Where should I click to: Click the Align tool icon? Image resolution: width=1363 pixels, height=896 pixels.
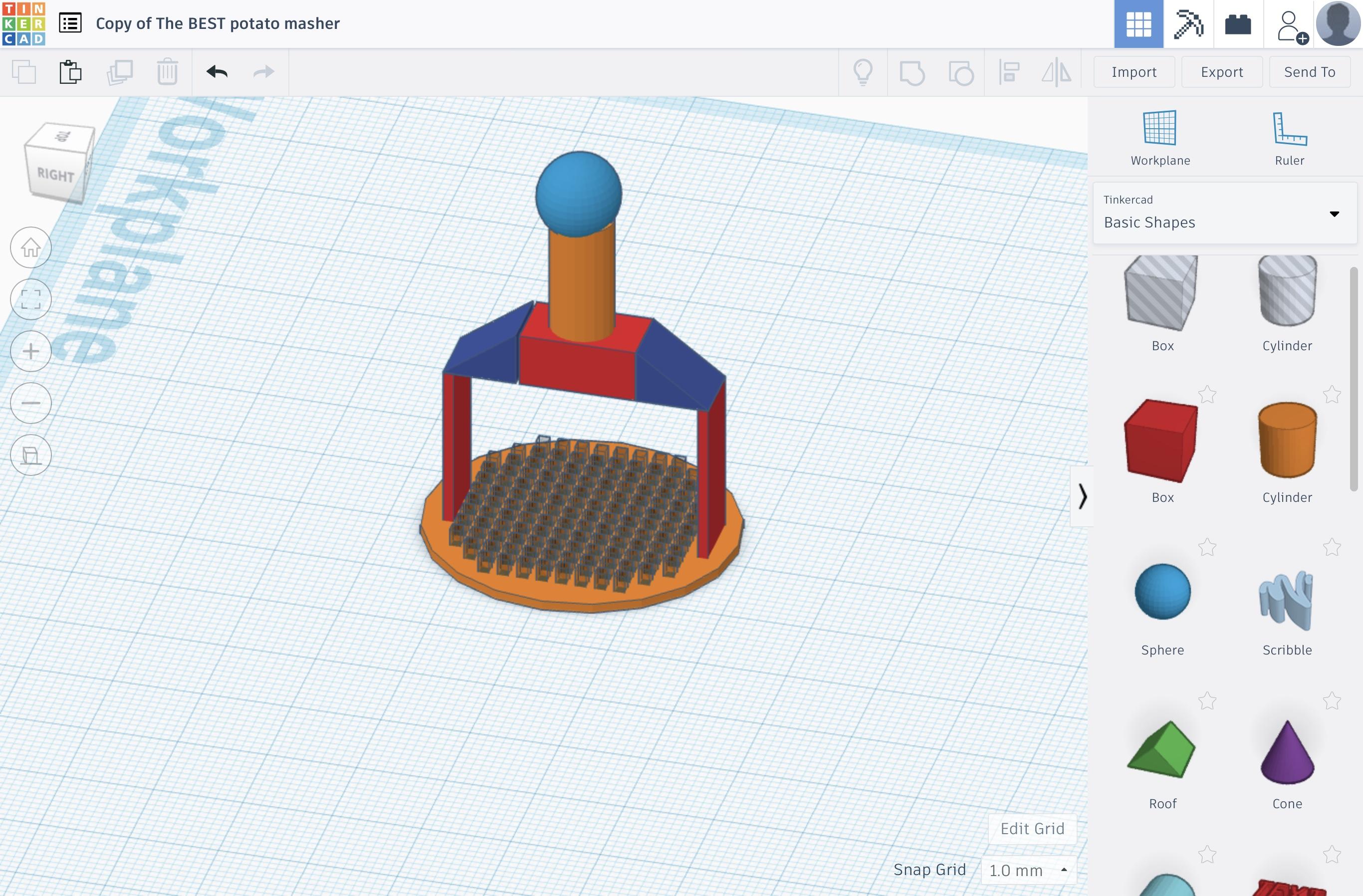1009,73
